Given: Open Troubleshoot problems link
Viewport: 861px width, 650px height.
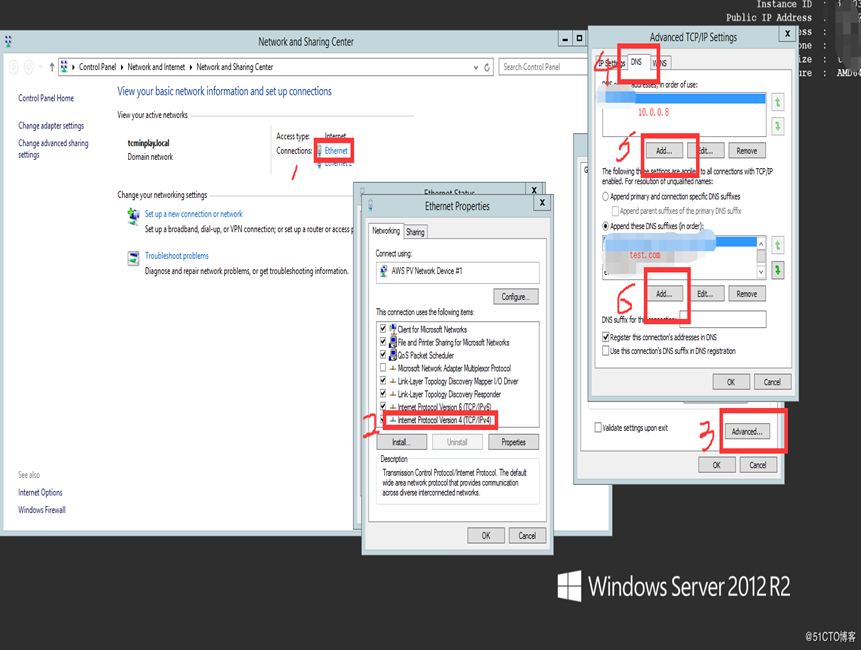Looking at the screenshot, I should 177,256.
